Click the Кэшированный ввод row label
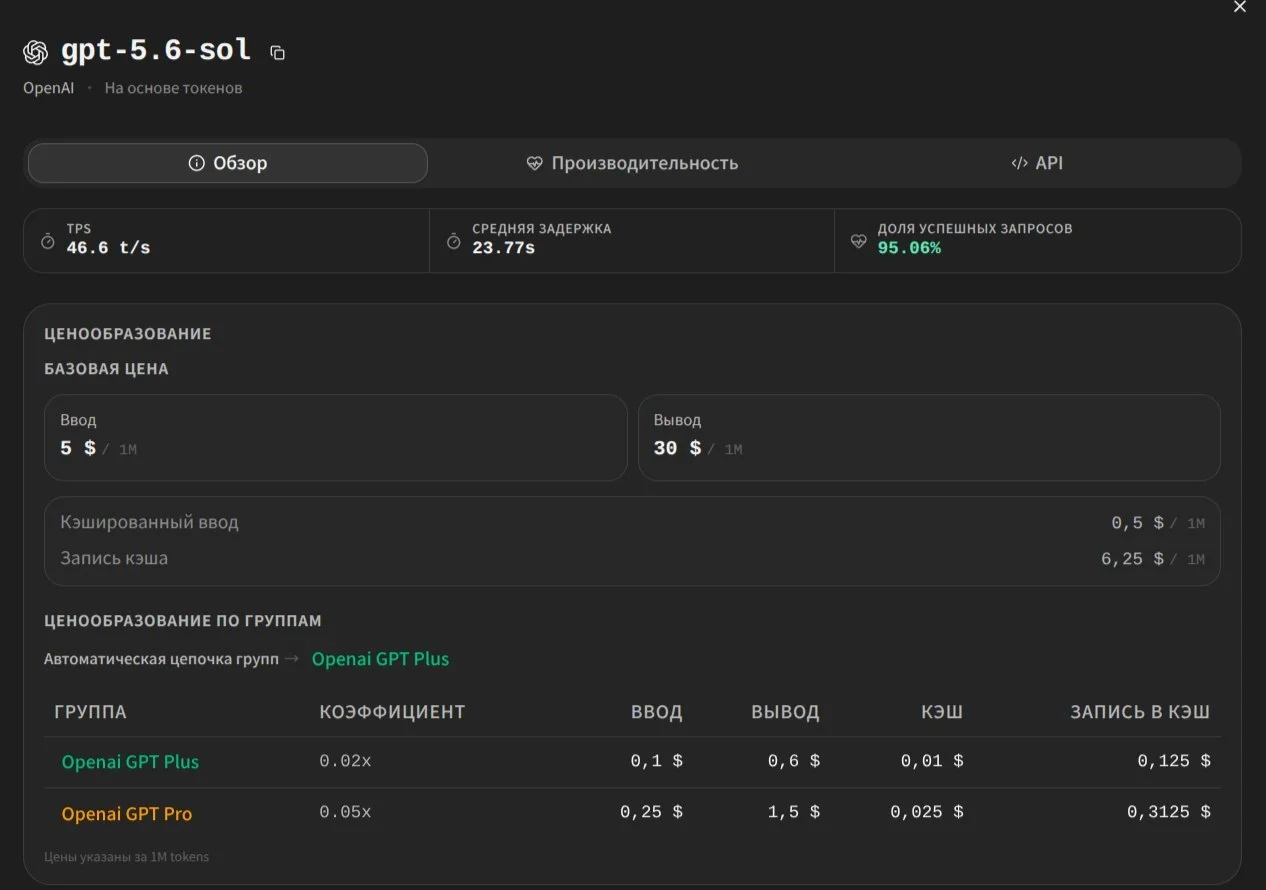Viewport: 1266px width, 890px height. [149, 522]
